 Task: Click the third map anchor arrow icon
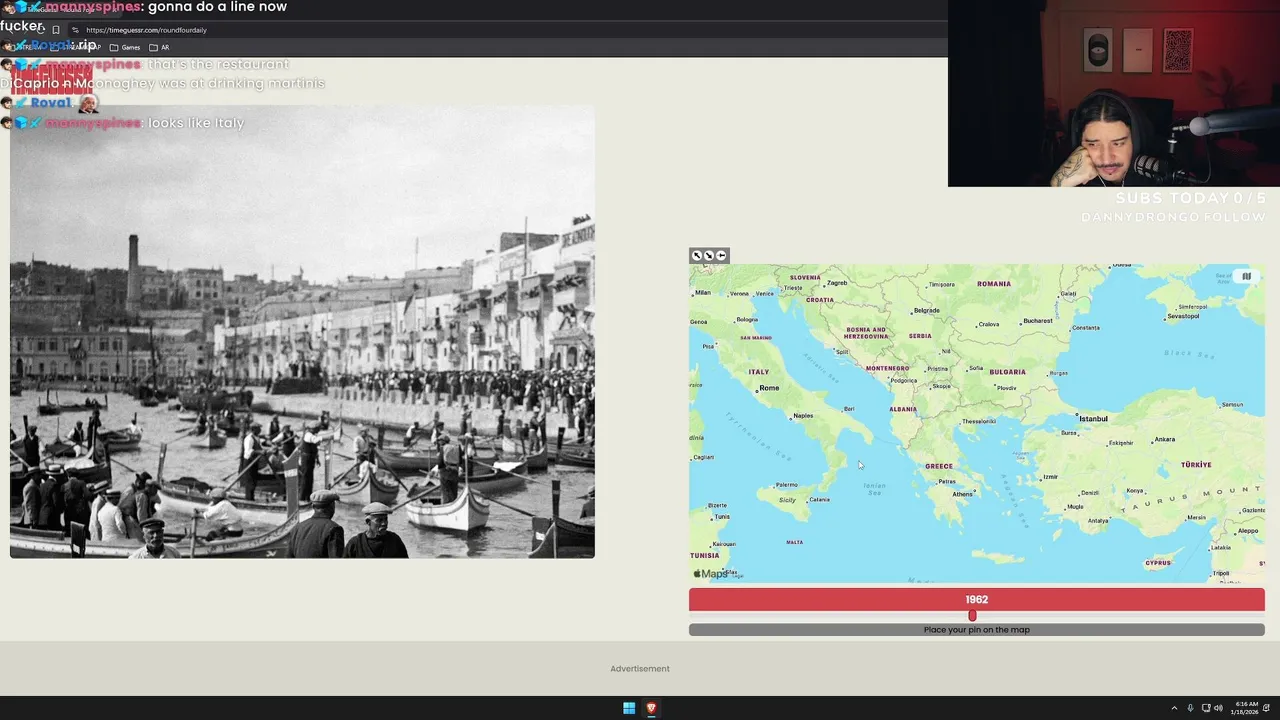pyautogui.click(x=721, y=255)
